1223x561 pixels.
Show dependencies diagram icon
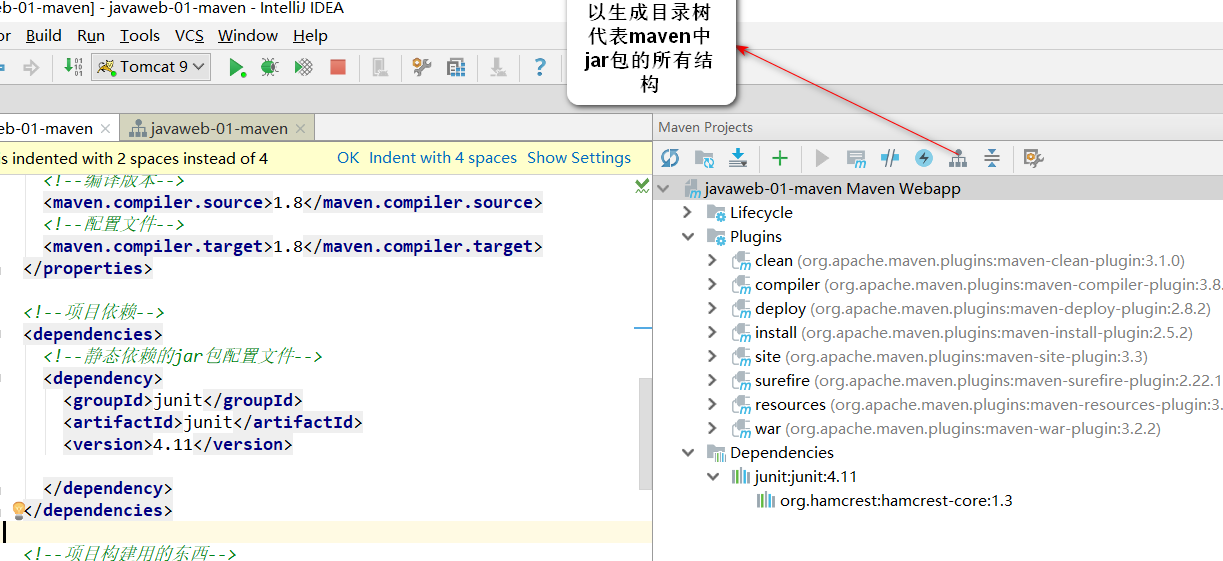pos(958,158)
